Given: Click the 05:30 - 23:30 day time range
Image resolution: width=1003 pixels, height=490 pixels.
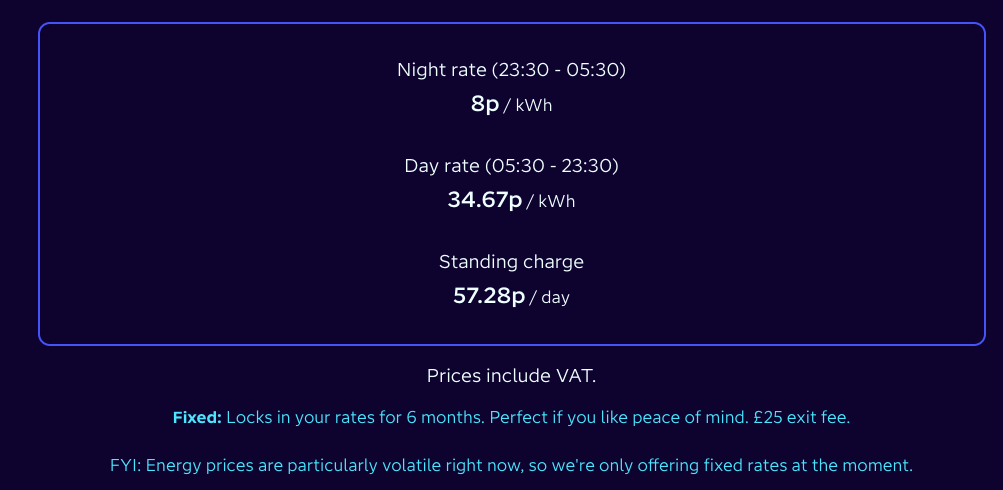Looking at the screenshot, I should tap(553, 166).
